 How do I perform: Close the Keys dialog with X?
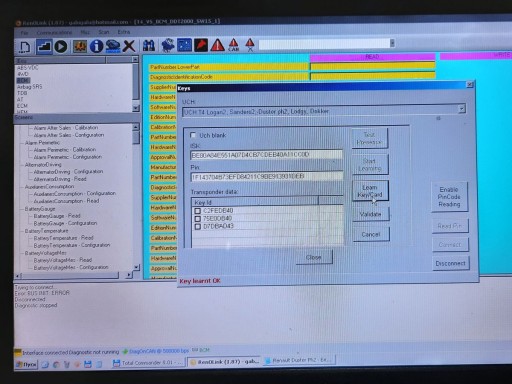pyautogui.click(x=469, y=85)
